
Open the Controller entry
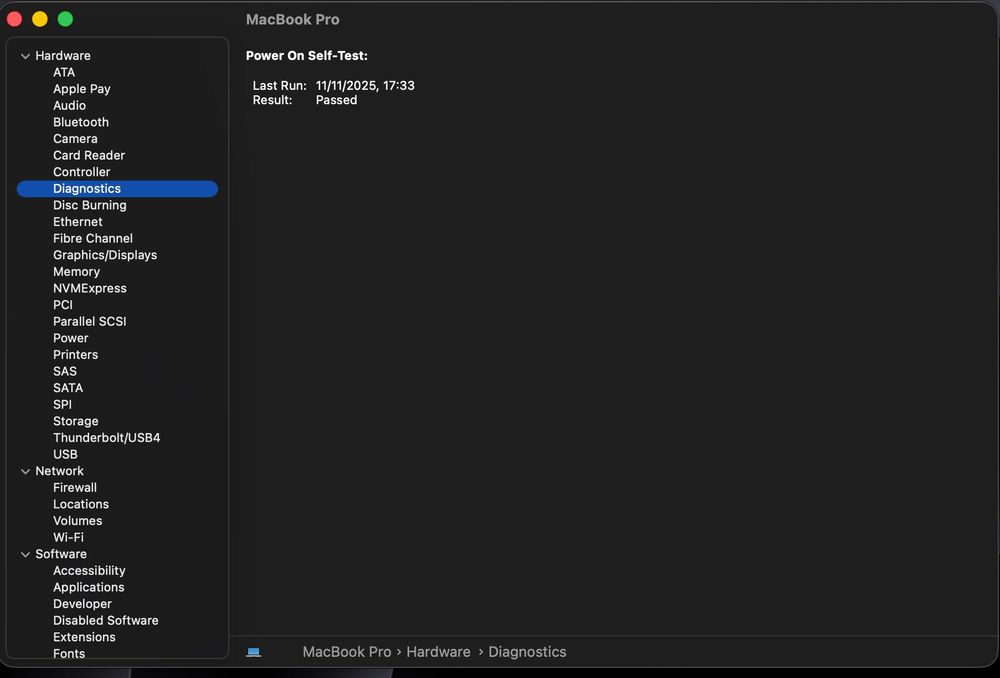(82, 172)
